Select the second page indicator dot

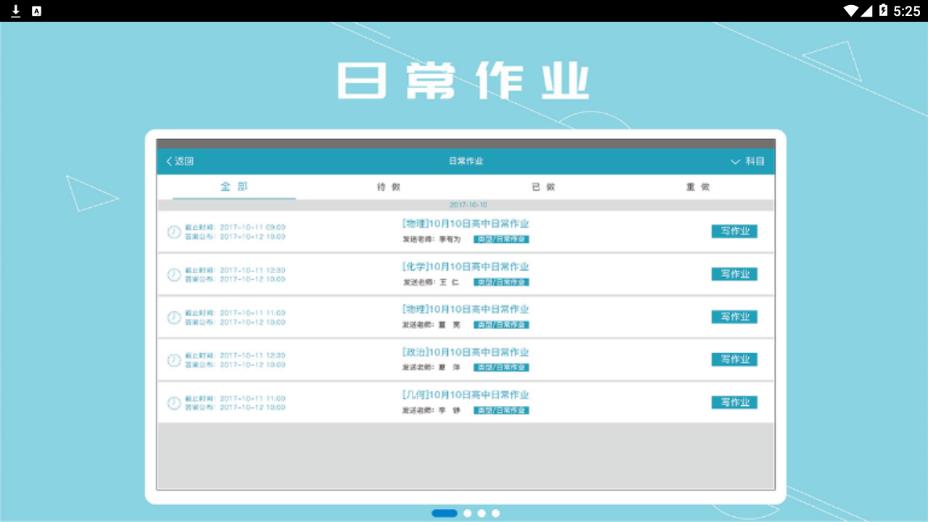coord(467,513)
